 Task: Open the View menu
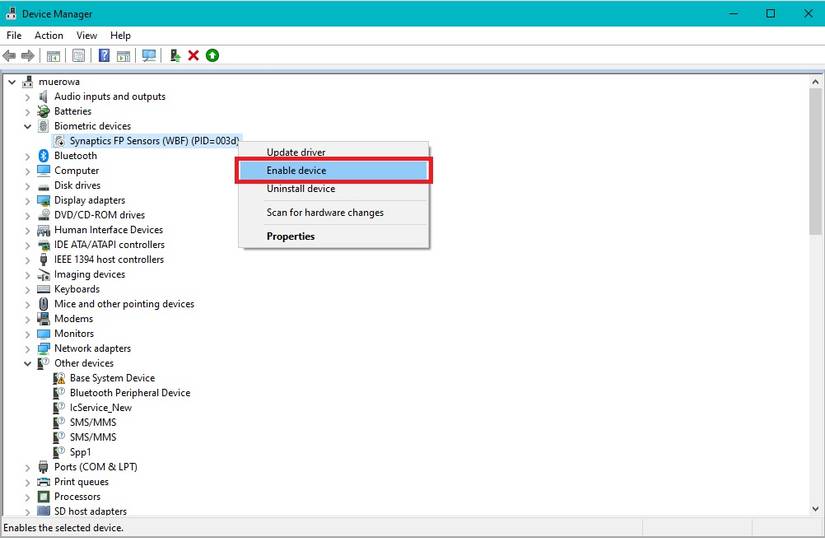tap(86, 35)
